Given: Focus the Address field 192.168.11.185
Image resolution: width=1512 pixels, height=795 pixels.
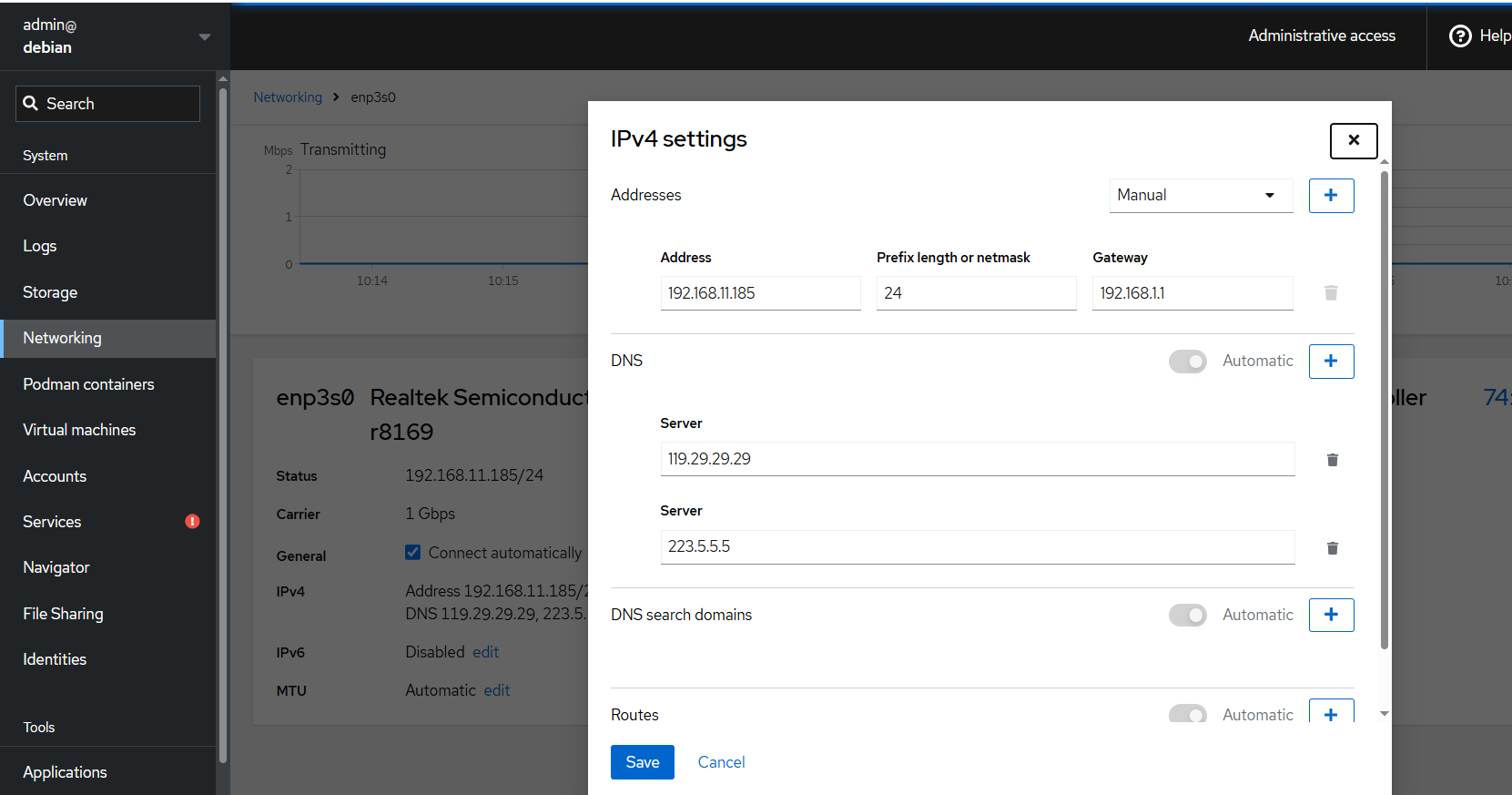Looking at the screenshot, I should click(761, 293).
